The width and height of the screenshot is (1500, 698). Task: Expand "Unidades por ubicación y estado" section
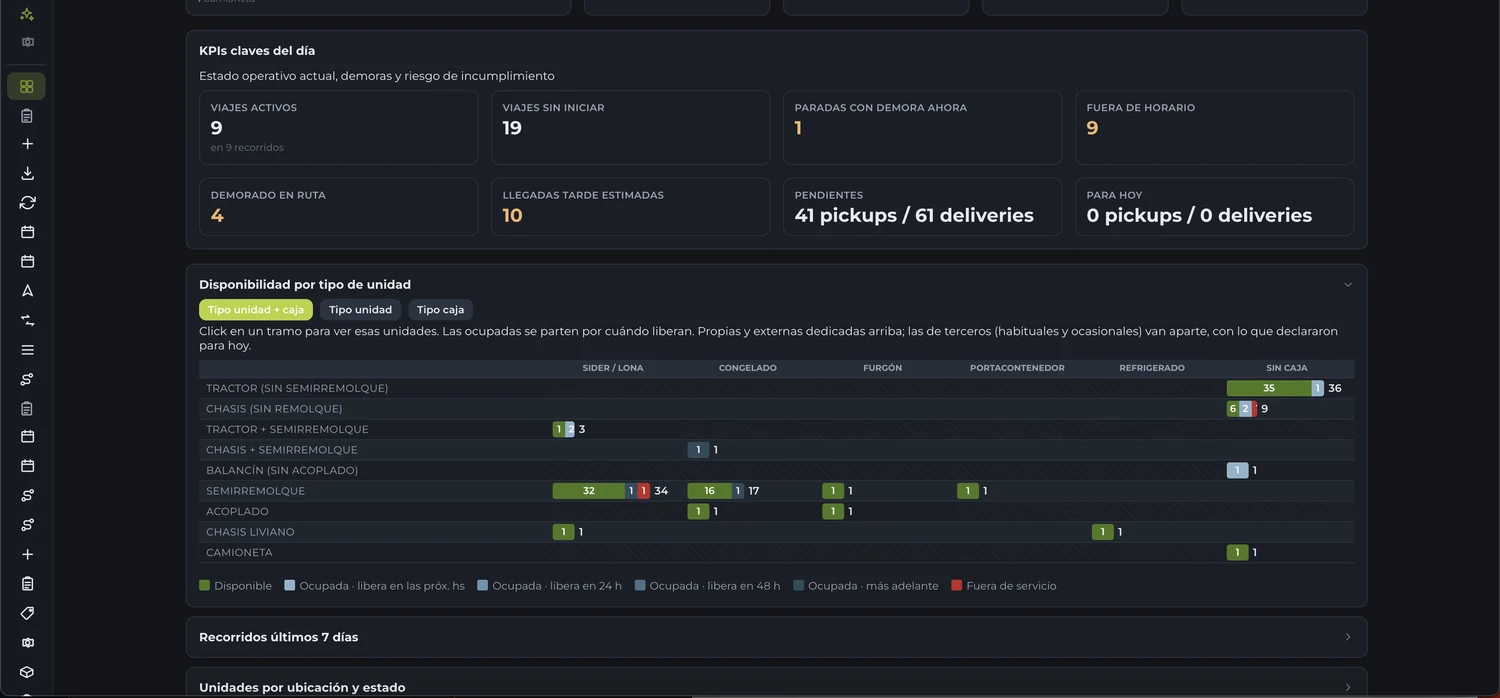coord(776,687)
